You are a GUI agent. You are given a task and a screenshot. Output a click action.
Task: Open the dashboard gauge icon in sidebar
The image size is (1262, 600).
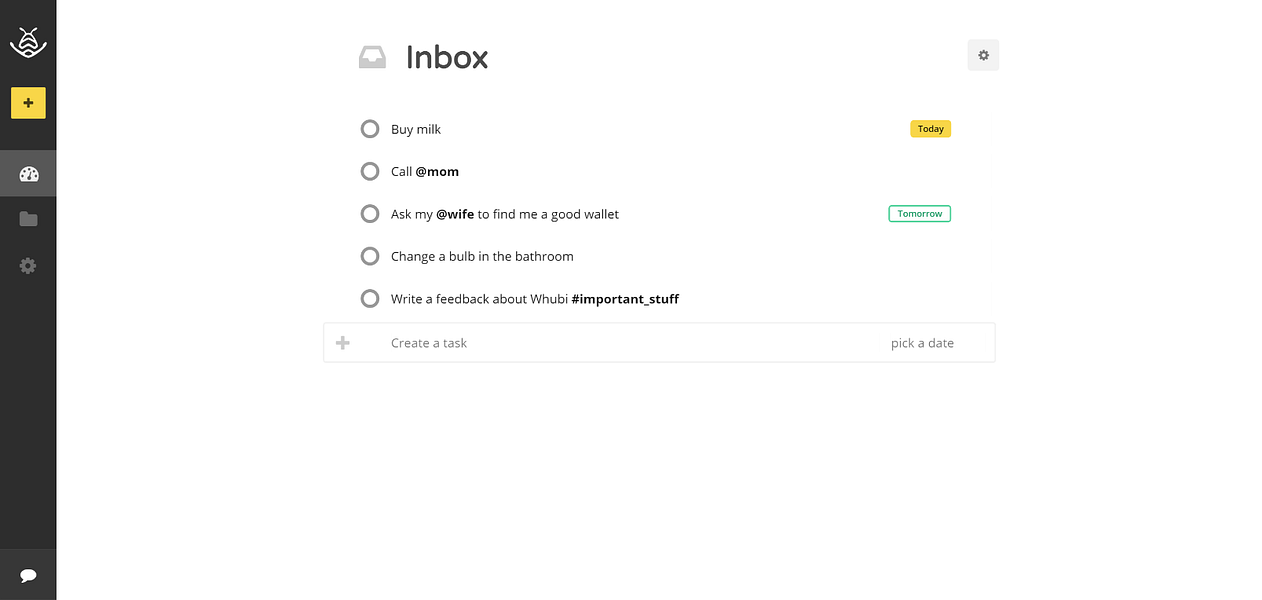tap(28, 174)
